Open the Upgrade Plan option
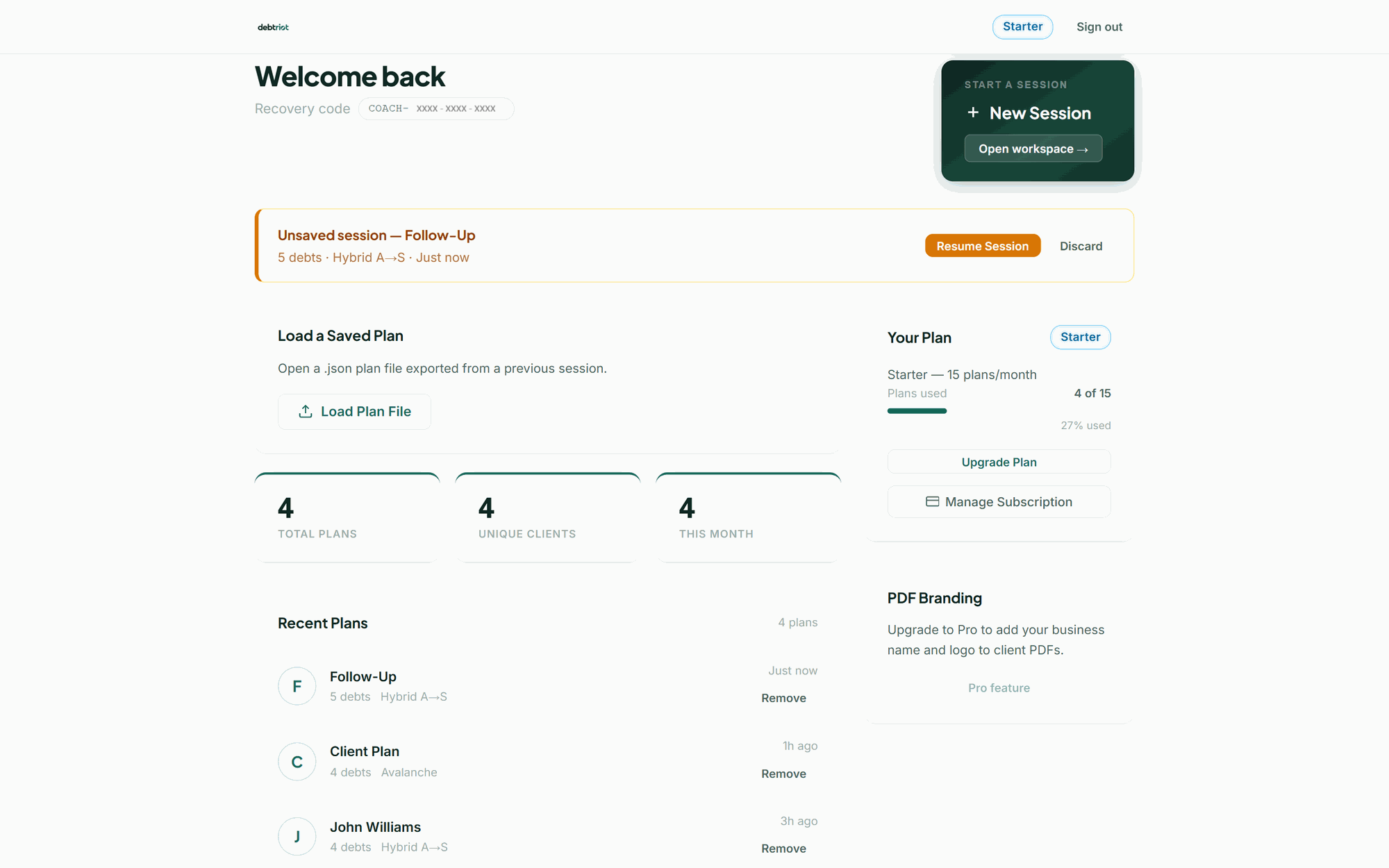Screen dimensions: 1389x868 click(x=999, y=461)
